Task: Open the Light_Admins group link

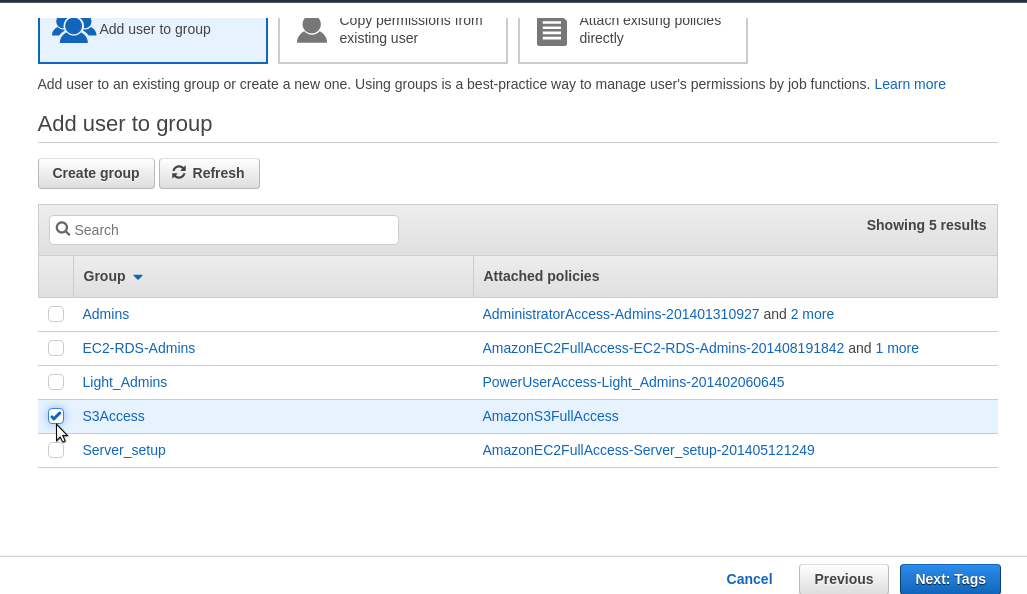Action: coord(124,382)
